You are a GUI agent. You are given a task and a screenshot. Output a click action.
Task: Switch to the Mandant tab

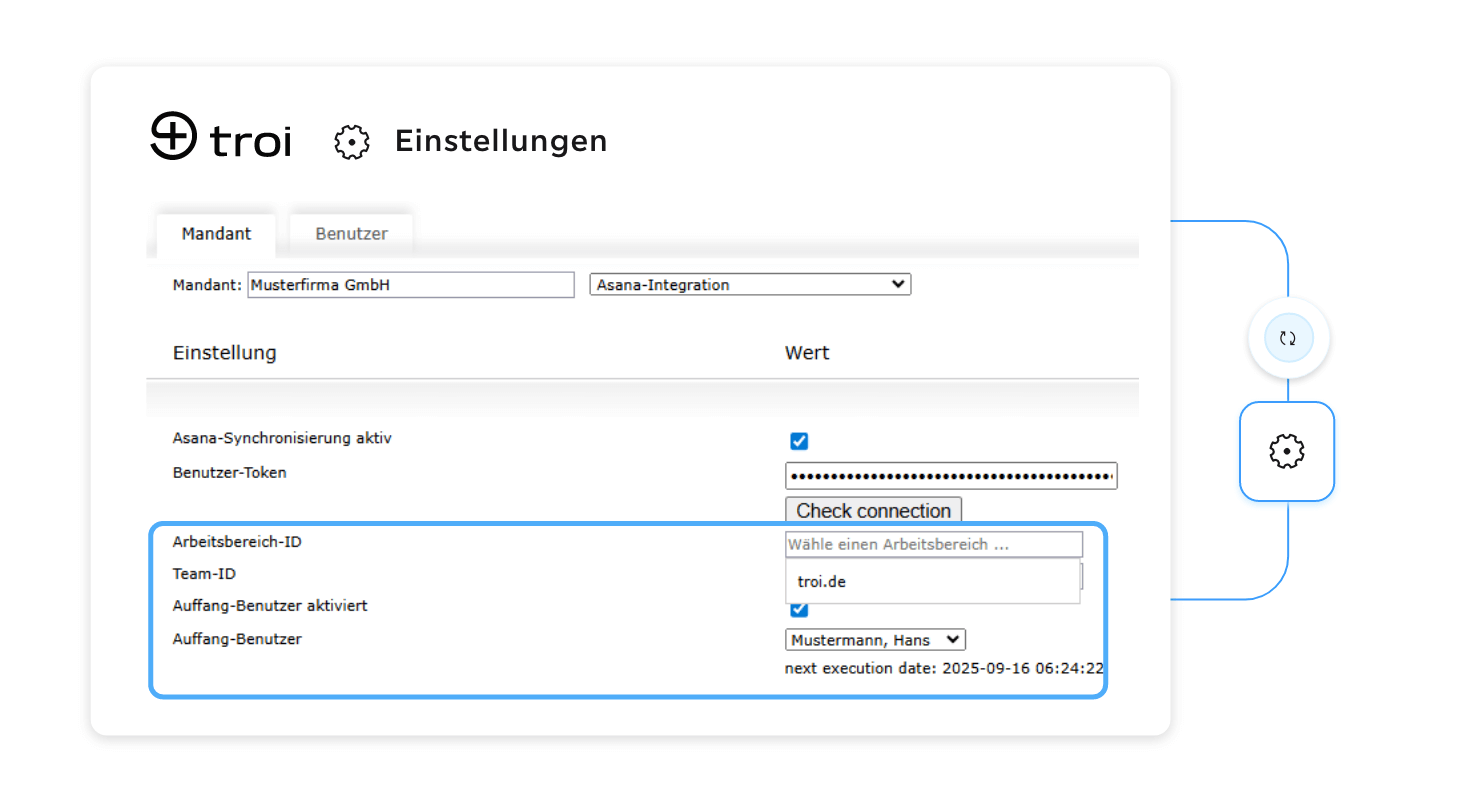[216, 234]
